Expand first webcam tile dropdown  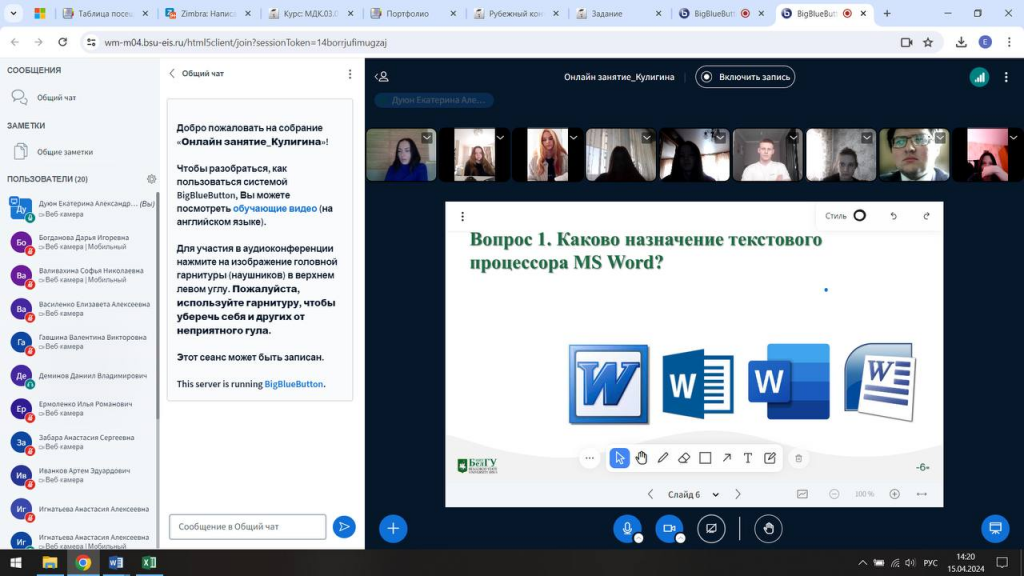click(x=426, y=138)
